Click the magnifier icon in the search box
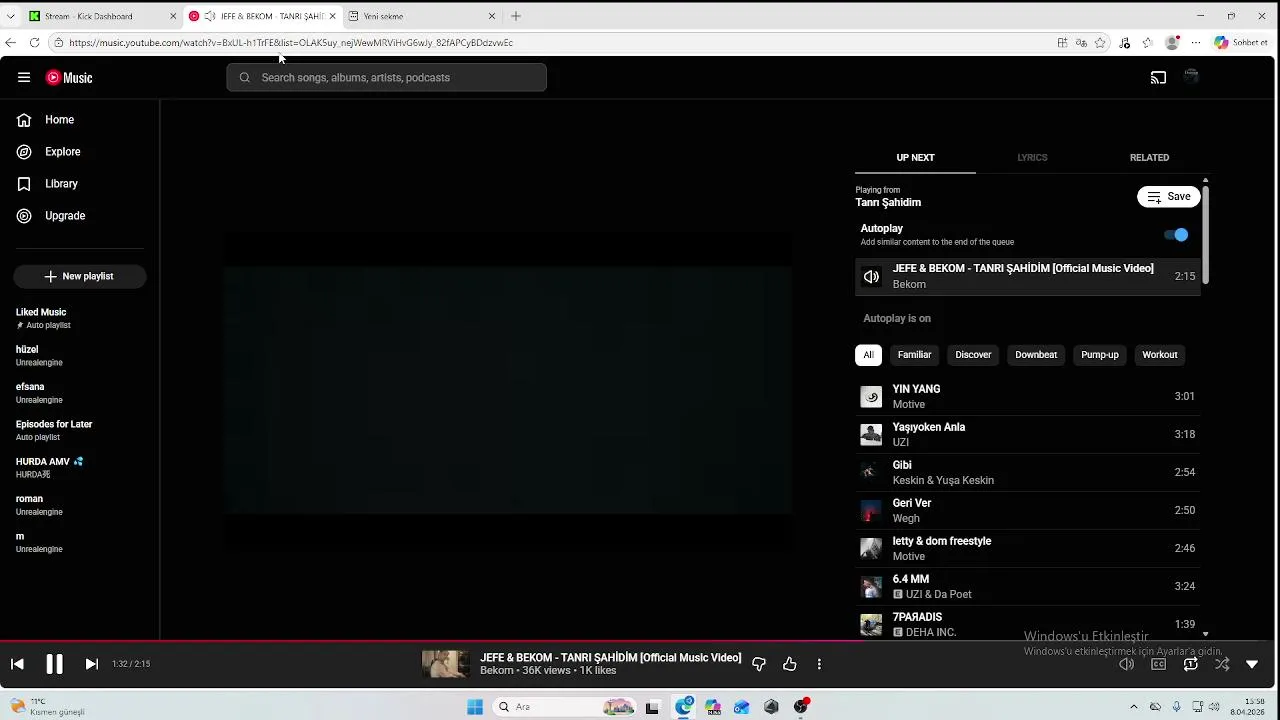Screen dimensions: 1280x720 click(245, 77)
